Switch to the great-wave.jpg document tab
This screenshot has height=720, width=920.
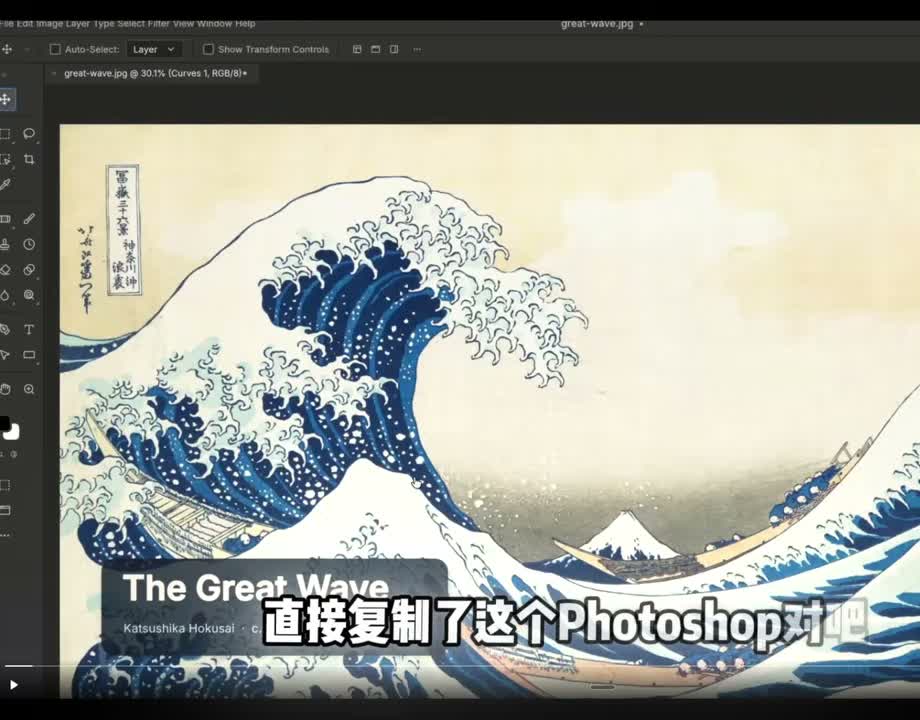pyautogui.click(x=153, y=73)
